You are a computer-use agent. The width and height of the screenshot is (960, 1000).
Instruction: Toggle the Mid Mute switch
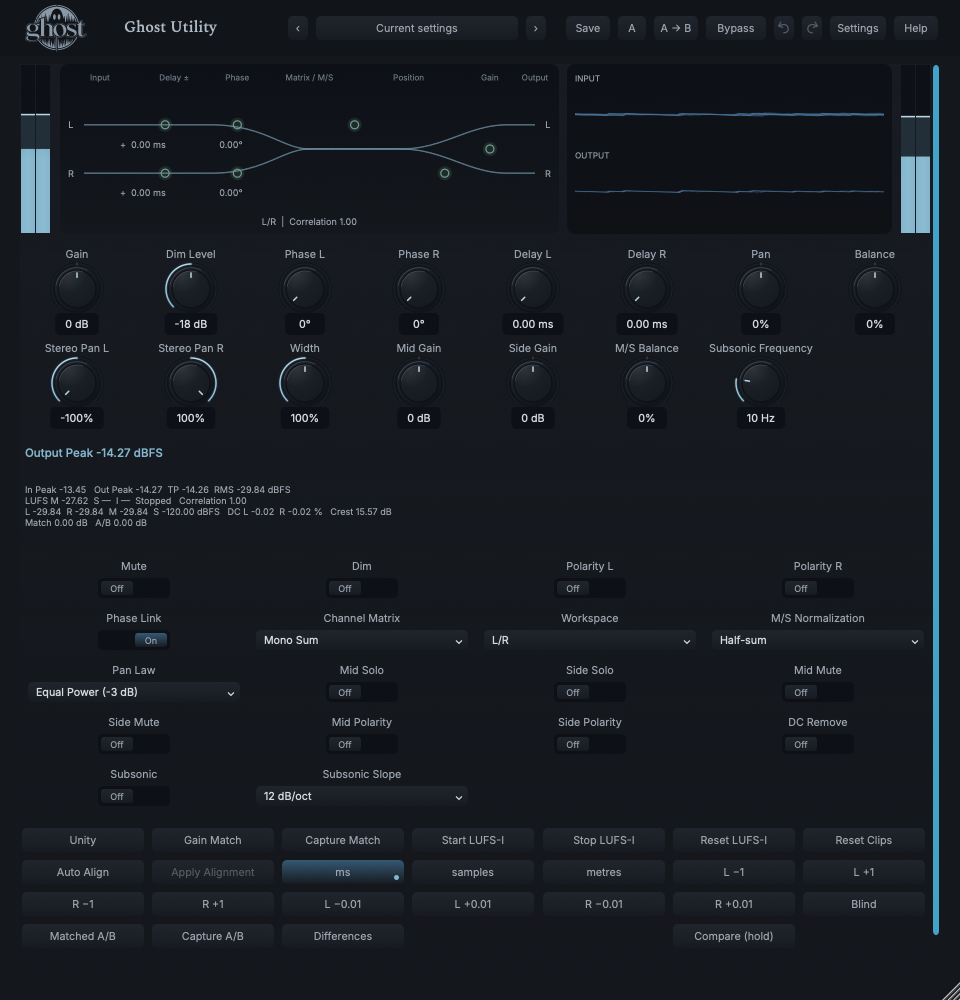pyautogui.click(x=818, y=693)
